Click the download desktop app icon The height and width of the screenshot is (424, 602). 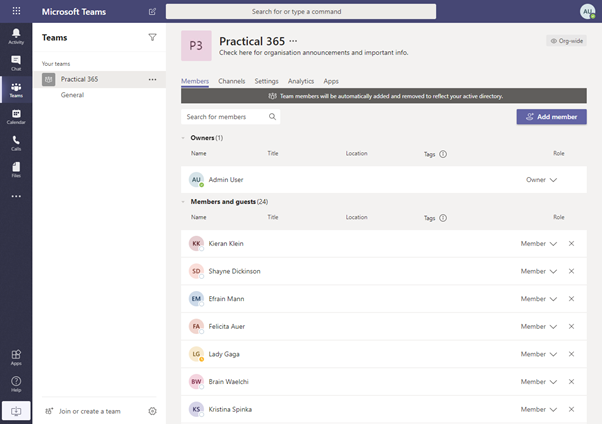click(x=16, y=411)
